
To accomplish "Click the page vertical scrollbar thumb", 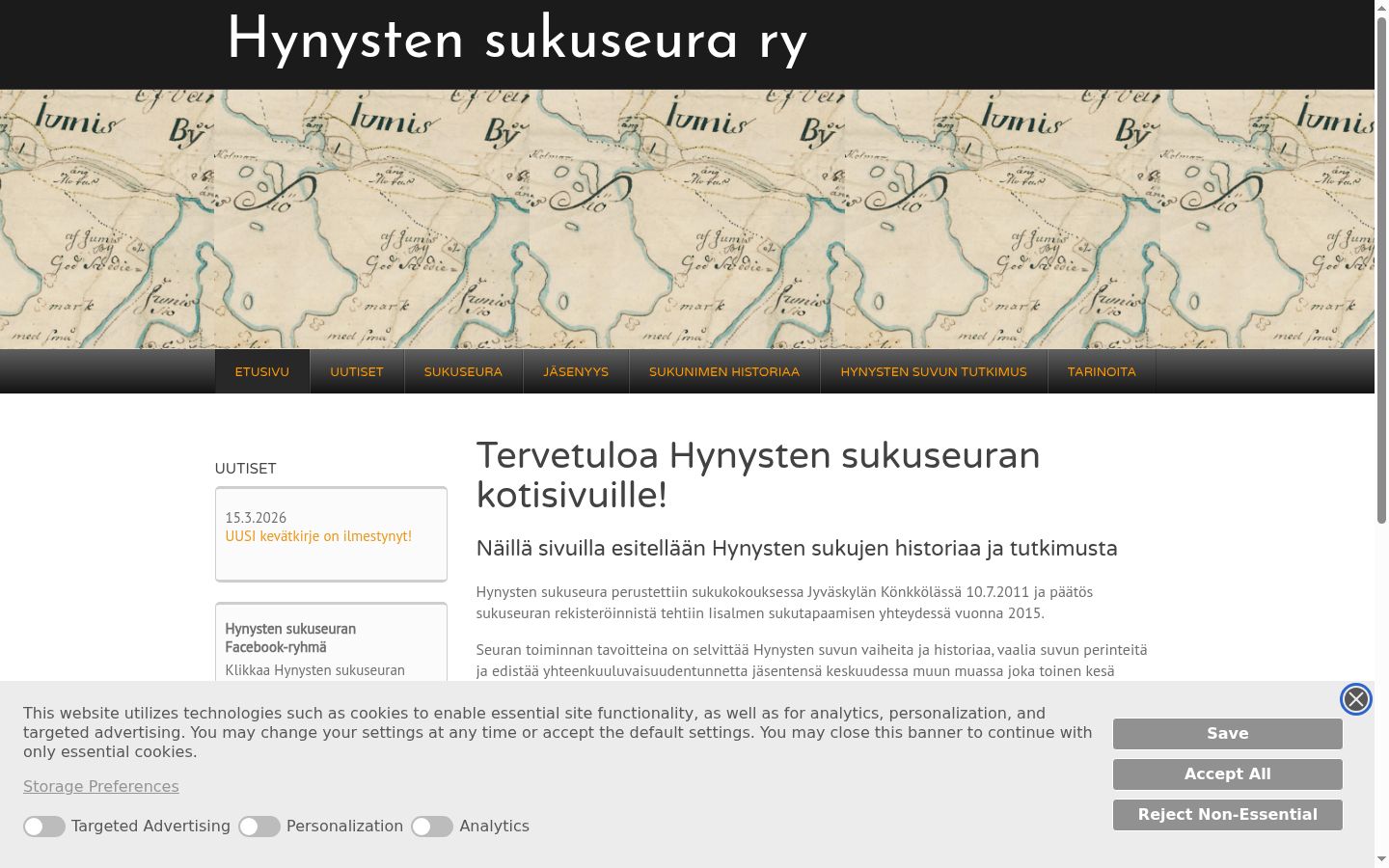I will click(1381, 270).
